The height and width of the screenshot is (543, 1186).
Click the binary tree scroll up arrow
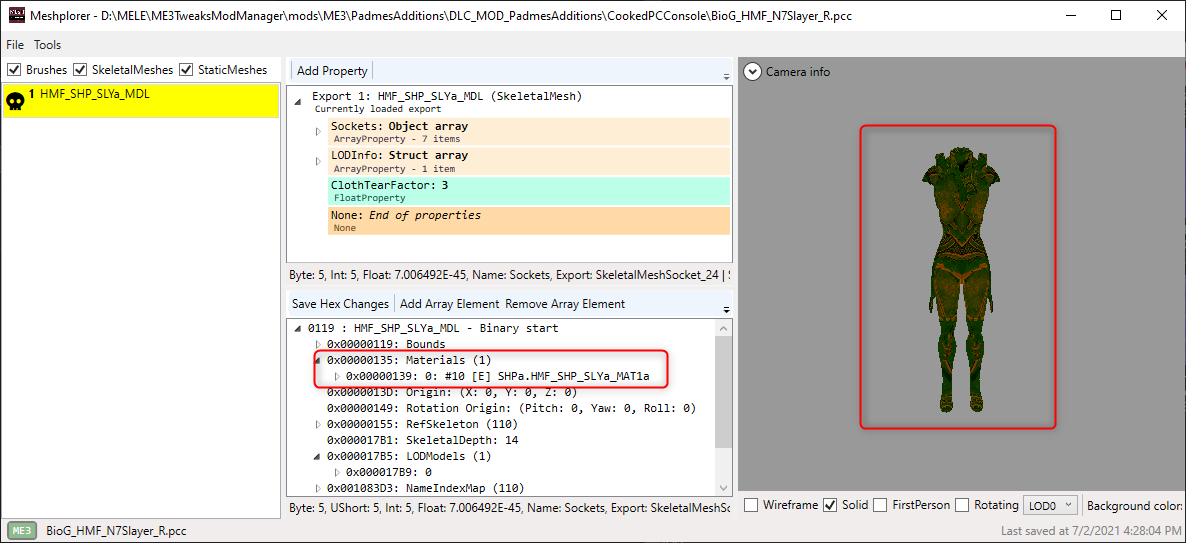coord(723,328)
